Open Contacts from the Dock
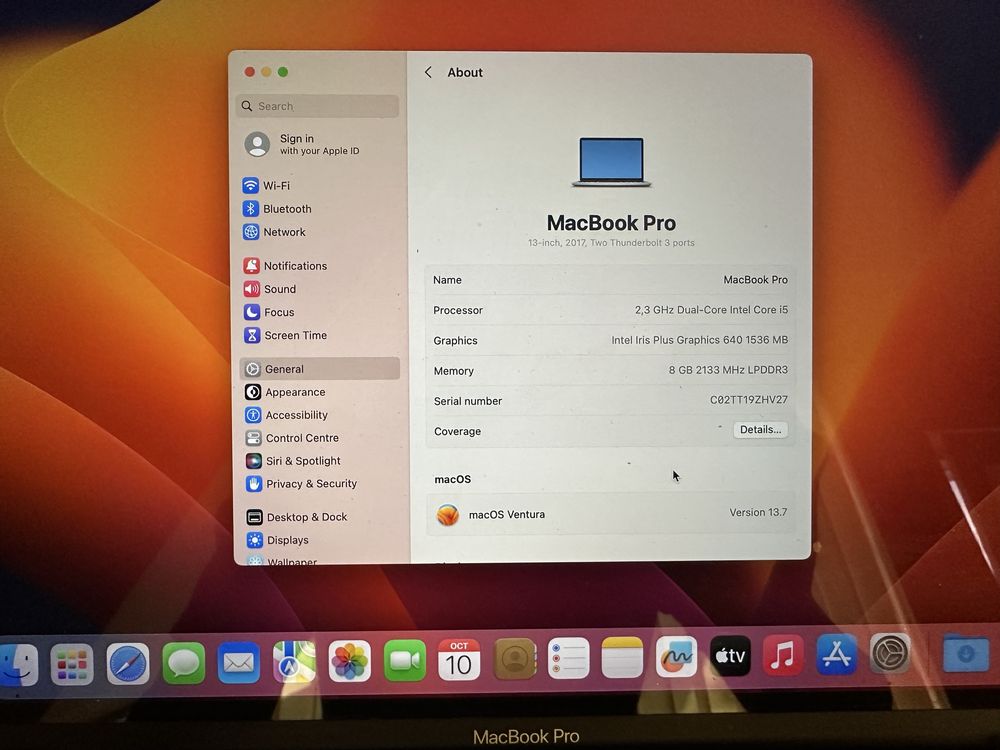 tap(515, 659)
